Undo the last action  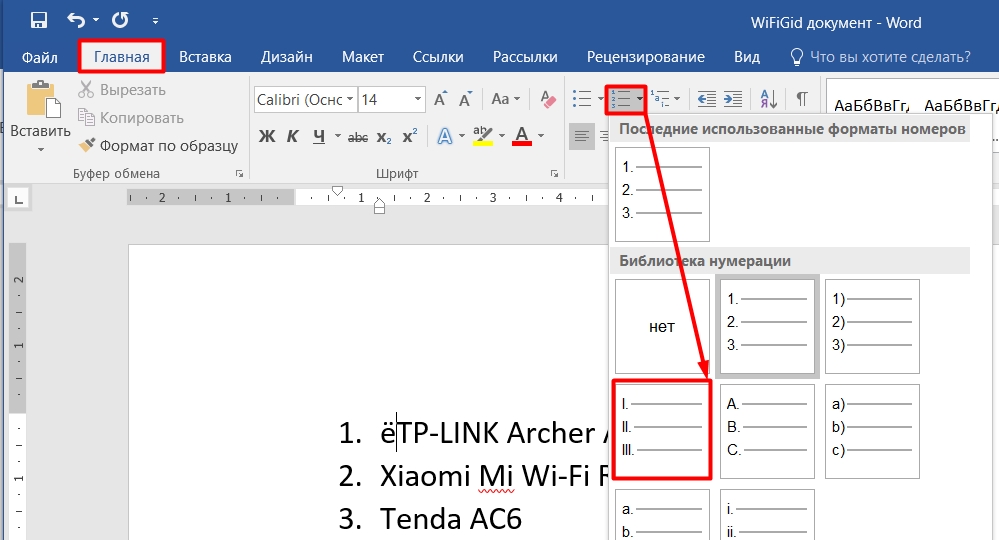click(76, 20)
